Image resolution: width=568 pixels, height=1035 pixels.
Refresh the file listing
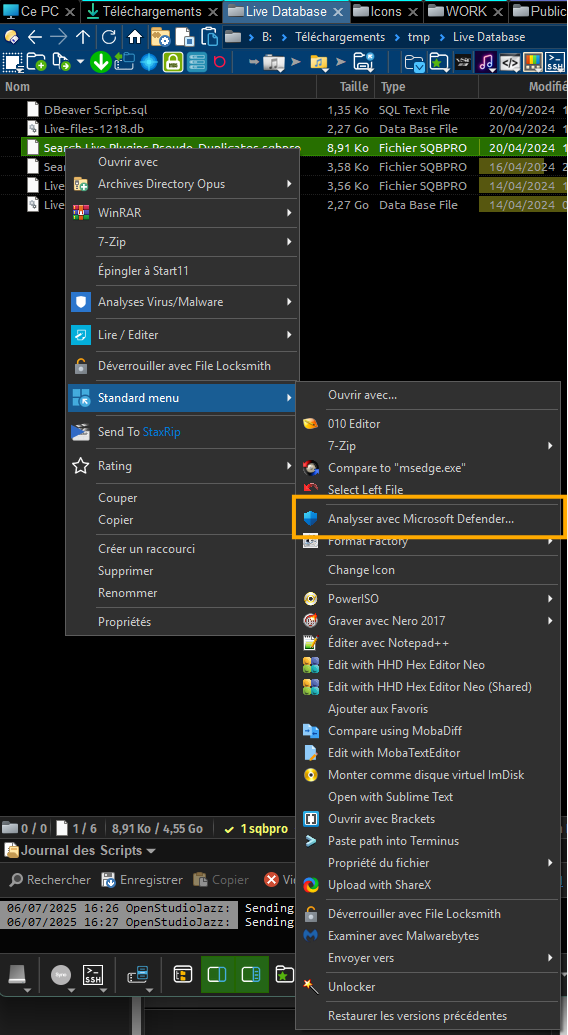[x=109, y=37]
